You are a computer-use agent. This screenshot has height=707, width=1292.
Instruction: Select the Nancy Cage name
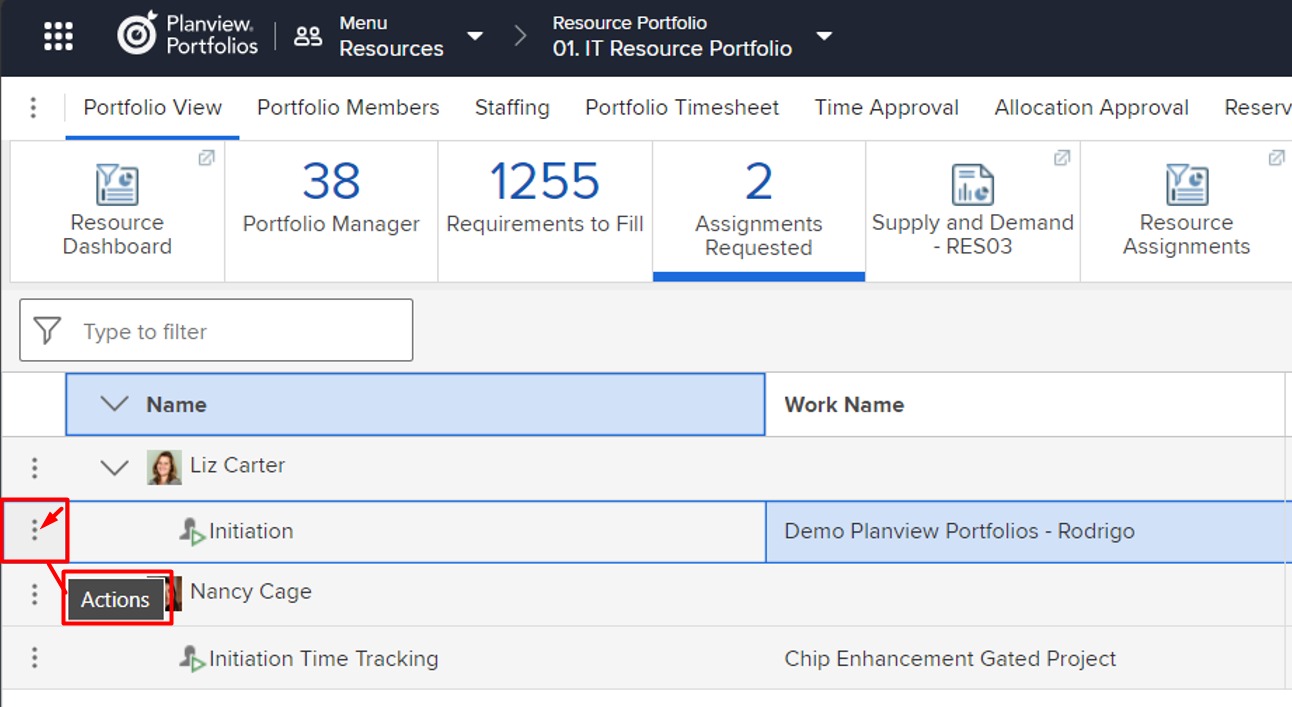tap(251, 591)
